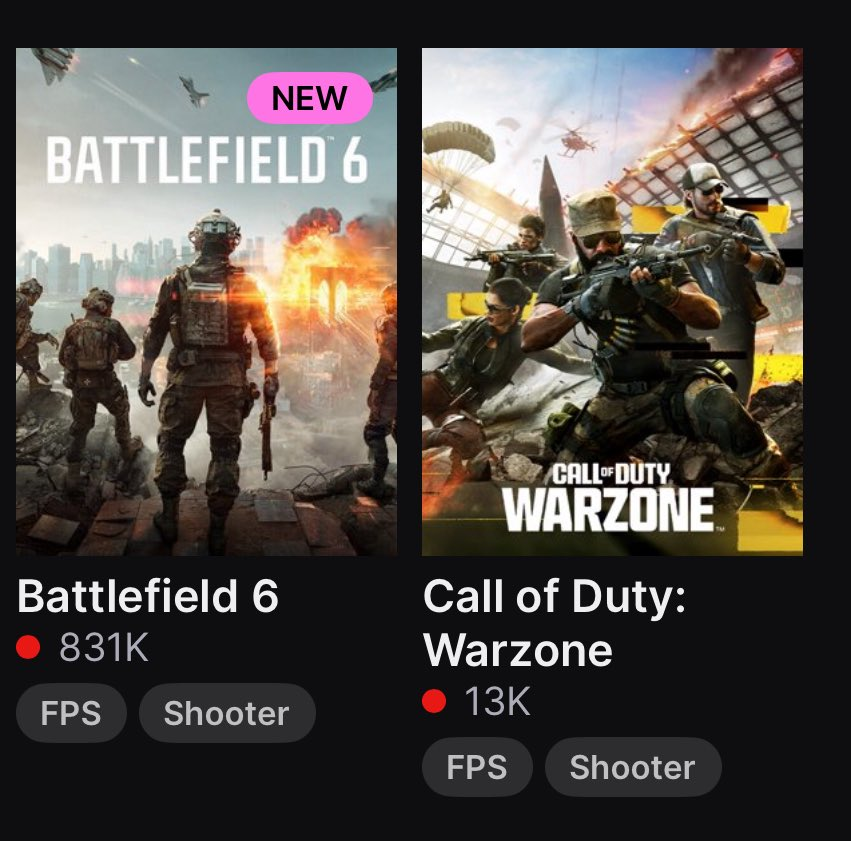Click the parachute in the Warzone artwork
The height and width of the screenshot is (841, 851).
pyautogui.click(x=457, y=147)
